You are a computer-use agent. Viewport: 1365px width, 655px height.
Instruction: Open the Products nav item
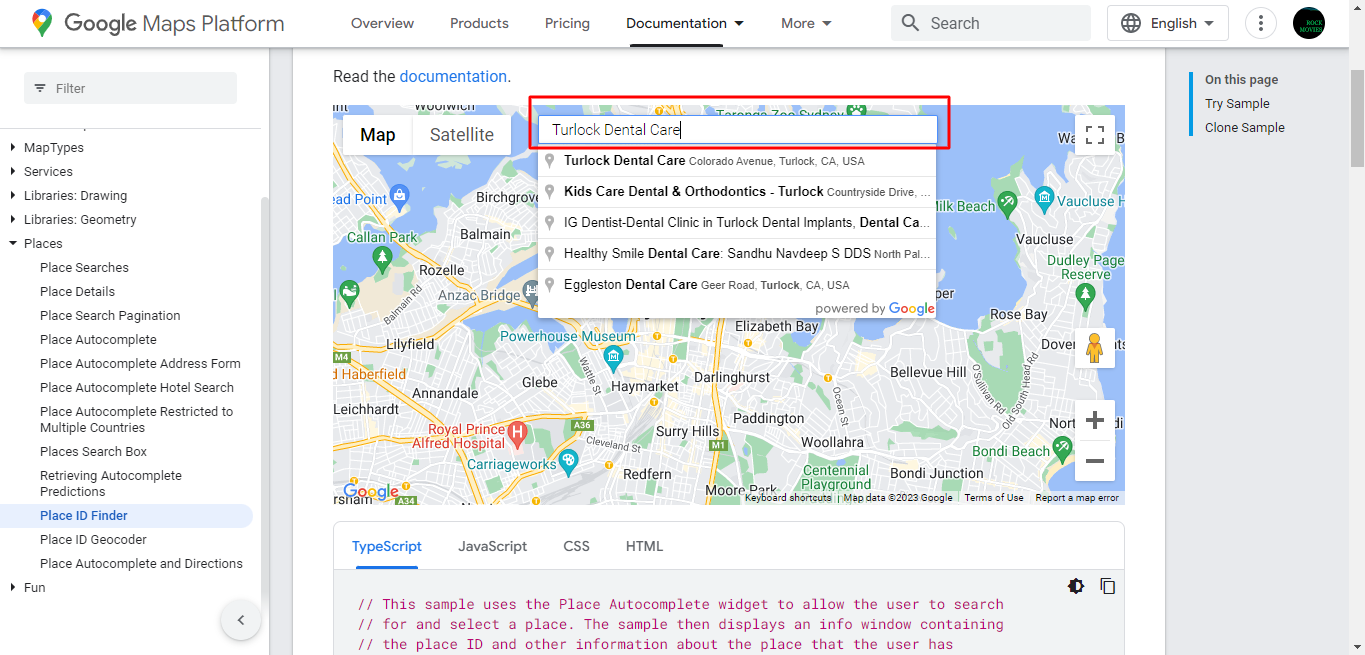(480, 23)
